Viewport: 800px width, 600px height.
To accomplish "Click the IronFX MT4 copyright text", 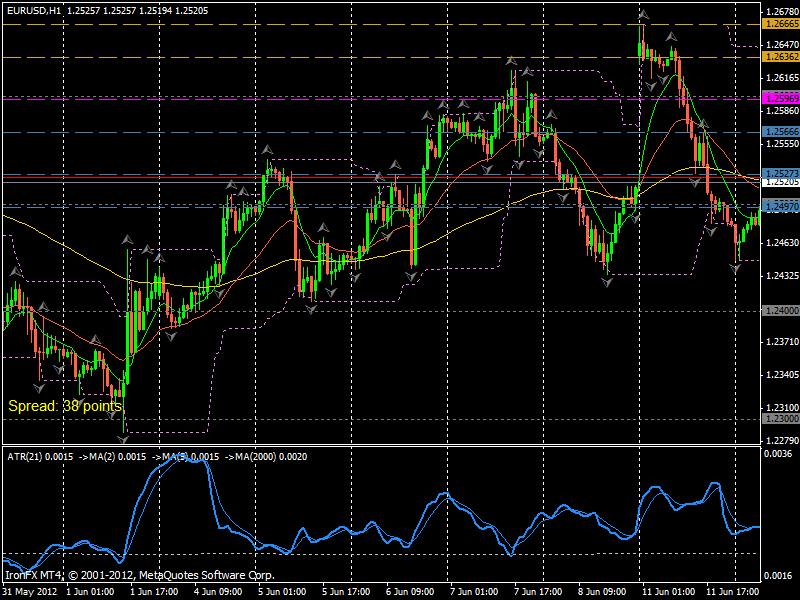I will point(139,575).
